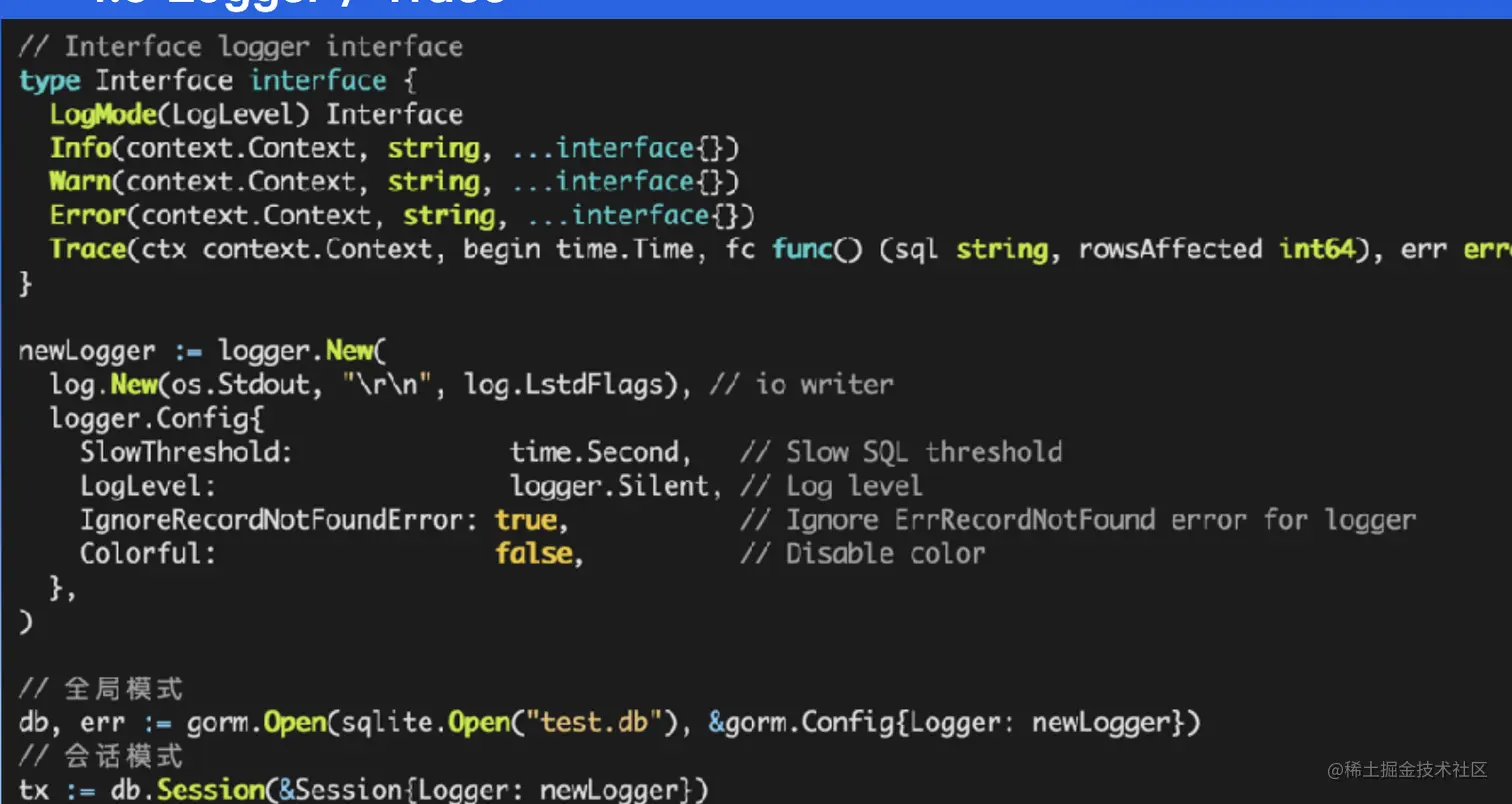Click the "SlowThreshold:" field name

coord(186,452)
